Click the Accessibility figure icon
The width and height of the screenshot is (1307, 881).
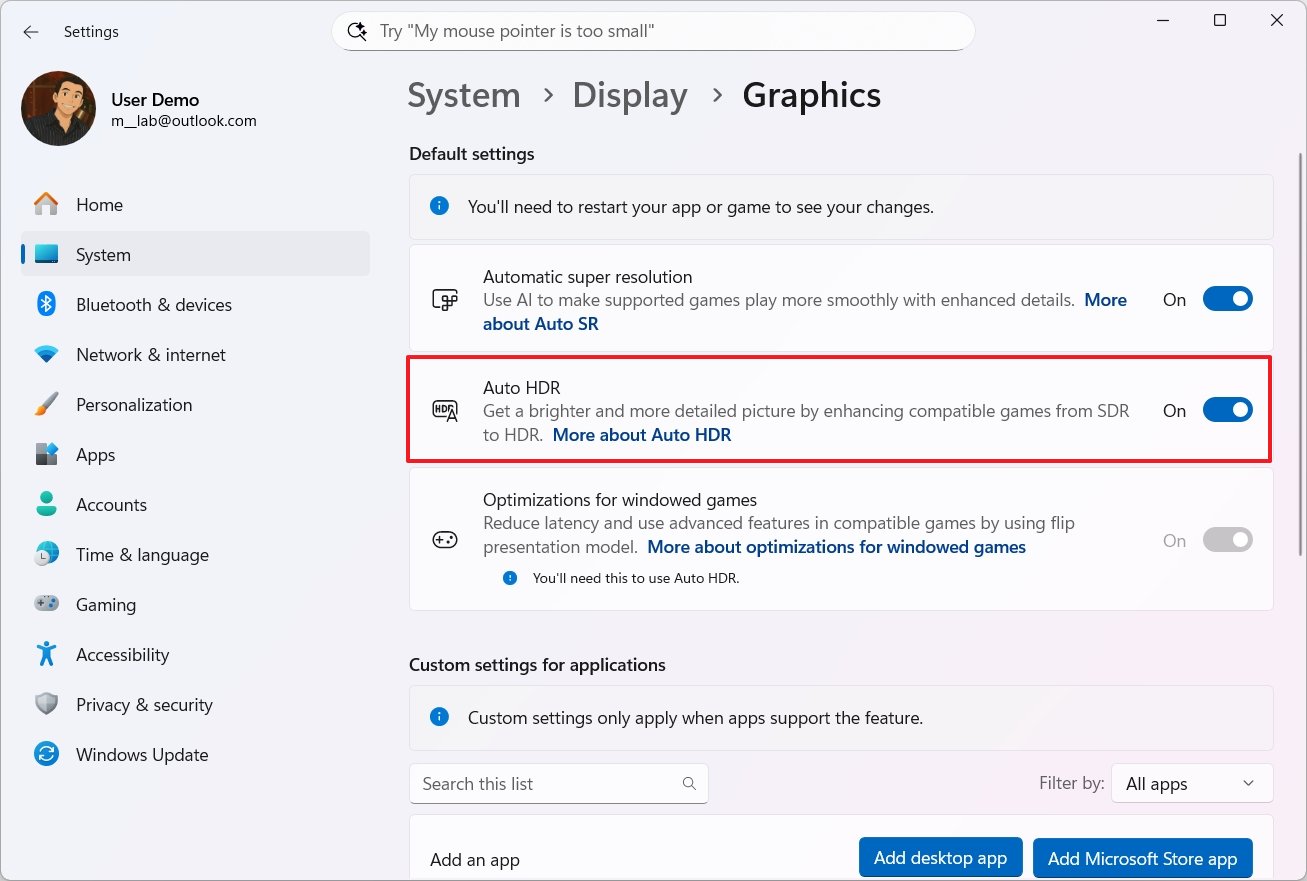click(46, 655)
